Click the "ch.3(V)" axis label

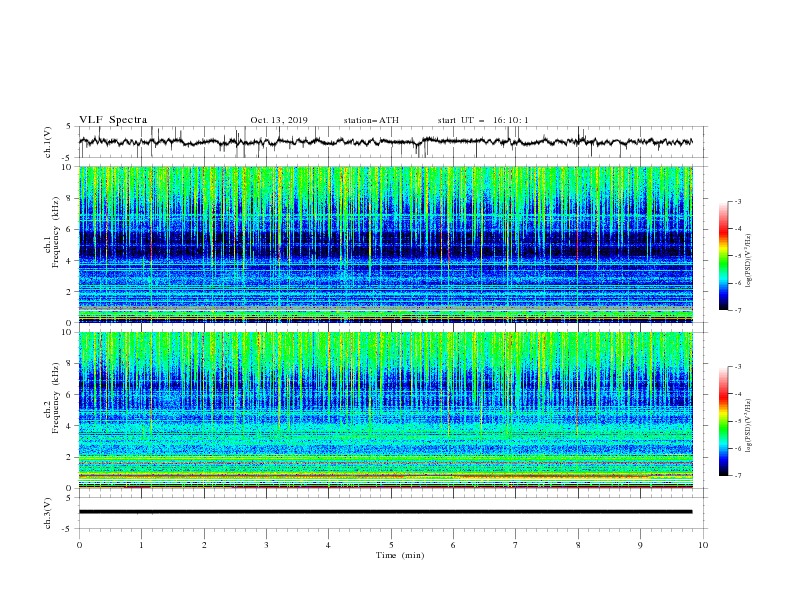click(48, 513)
